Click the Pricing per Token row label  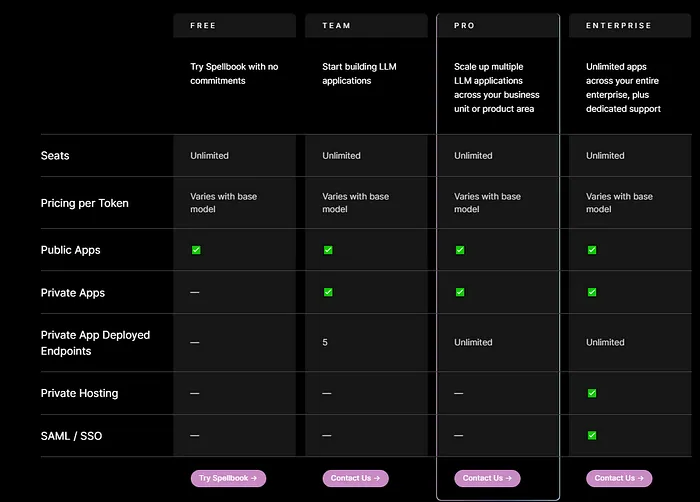pos(84,203)
